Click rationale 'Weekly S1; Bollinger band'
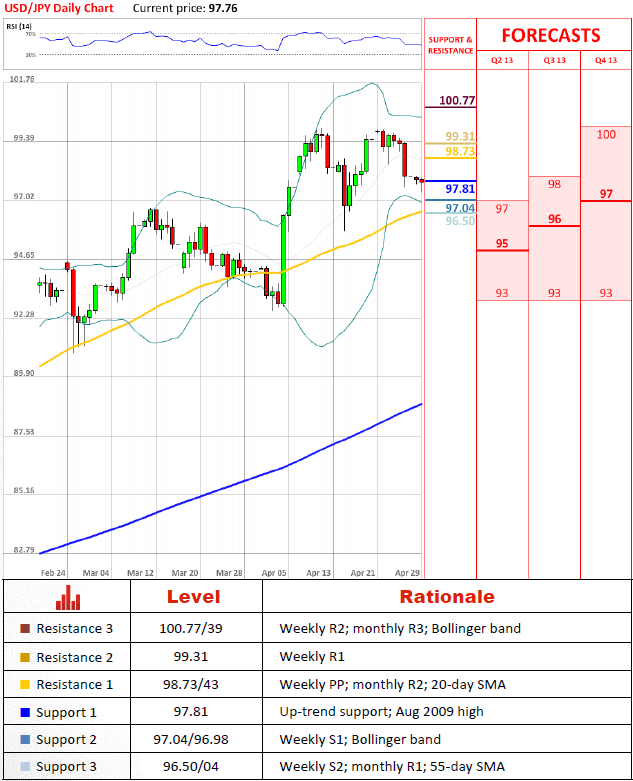This screenshot has width=633, height=781. (x=360, y=740)
